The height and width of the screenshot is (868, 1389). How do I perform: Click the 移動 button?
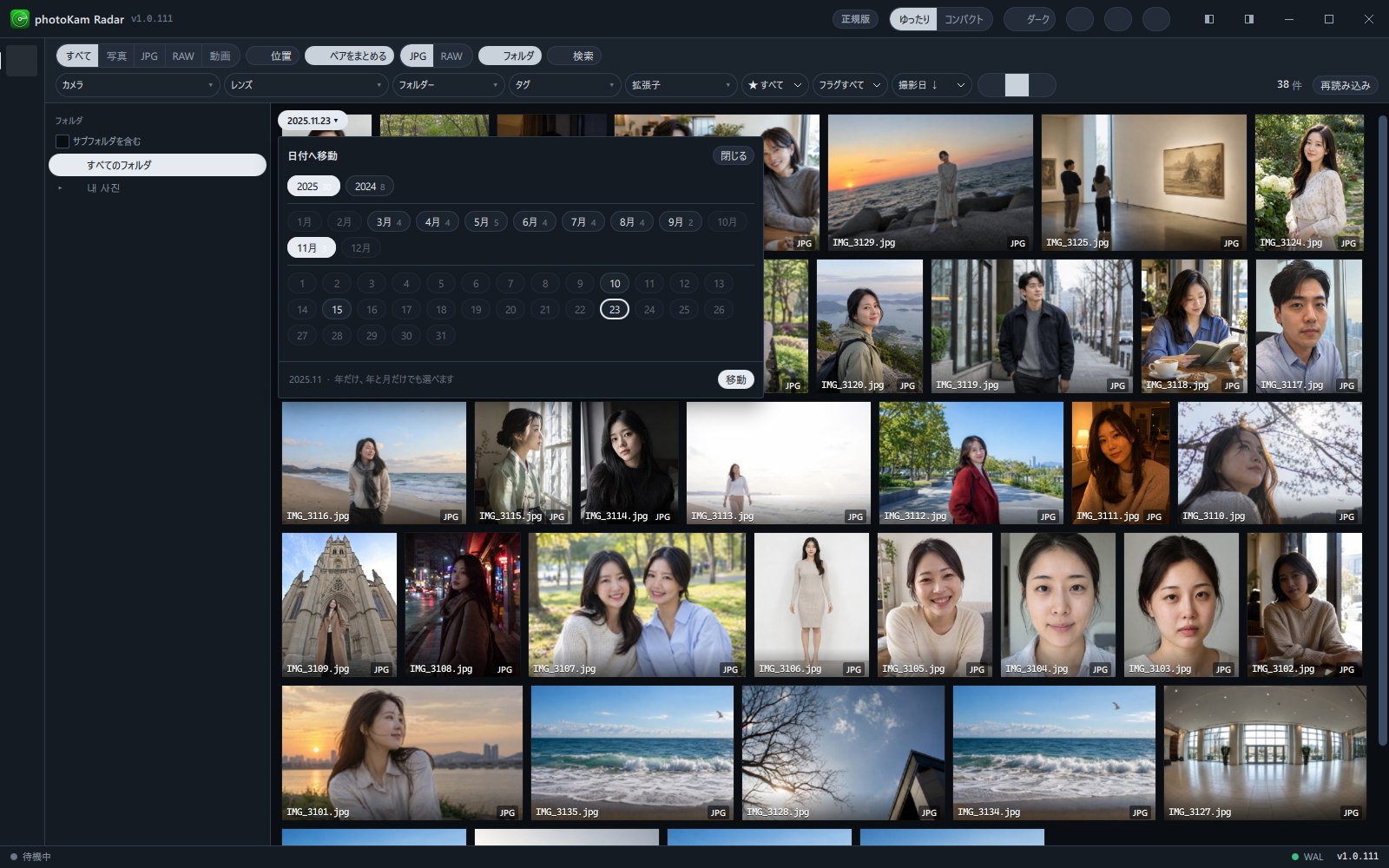pyautogui.click(x=736, y=379)
